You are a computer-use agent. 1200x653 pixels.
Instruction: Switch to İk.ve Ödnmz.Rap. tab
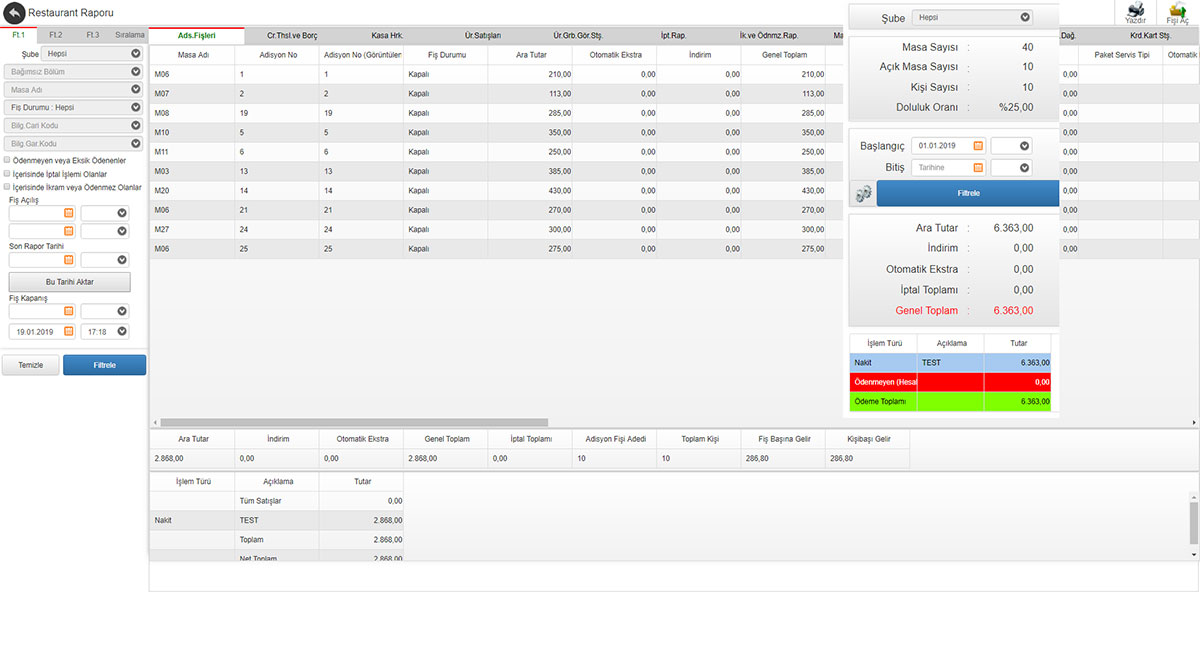point(768,36)
